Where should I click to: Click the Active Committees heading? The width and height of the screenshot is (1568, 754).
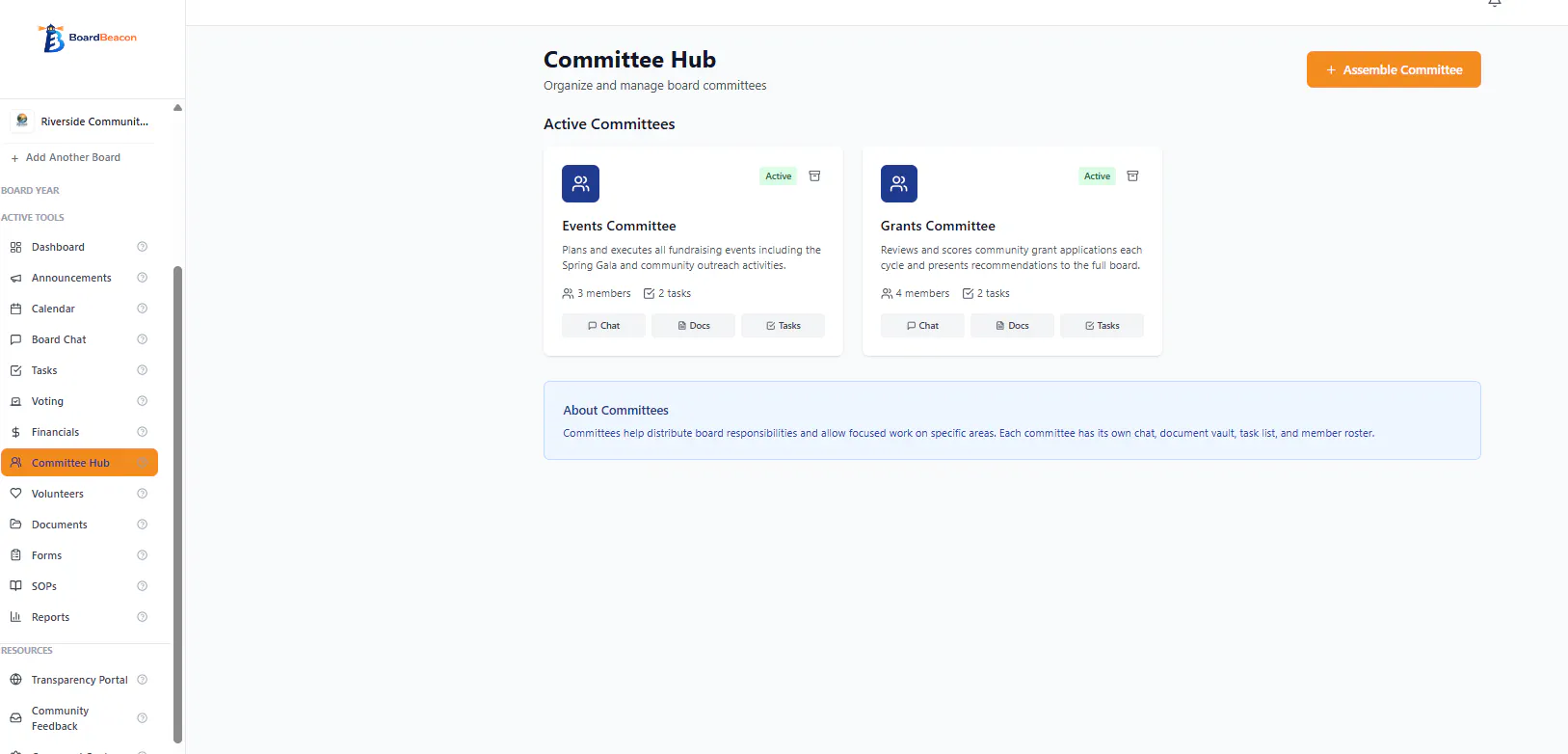coord(609,124)
